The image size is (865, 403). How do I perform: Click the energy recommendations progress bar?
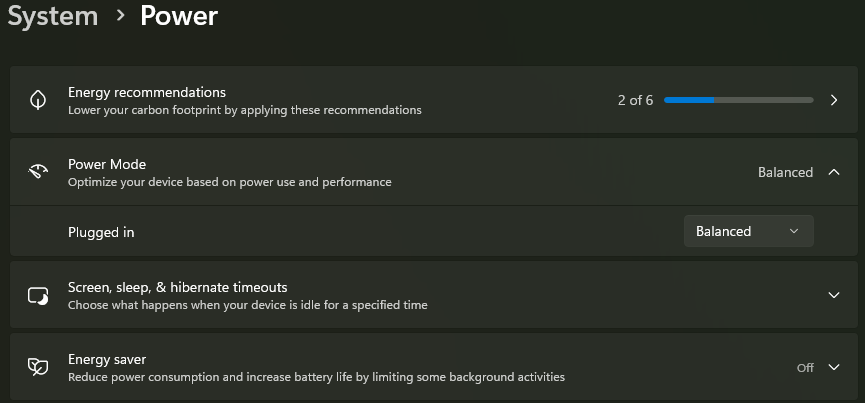[738, 100]
